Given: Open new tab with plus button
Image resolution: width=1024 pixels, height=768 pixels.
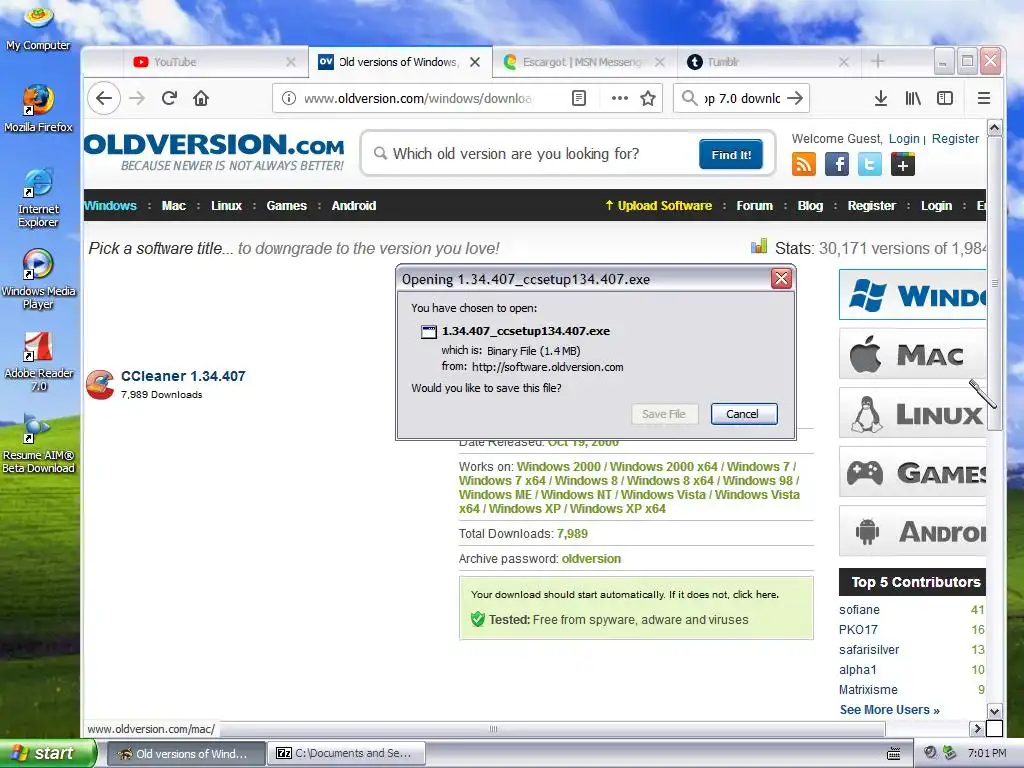Looking at the screenshot, I should [x=878, y=61].
